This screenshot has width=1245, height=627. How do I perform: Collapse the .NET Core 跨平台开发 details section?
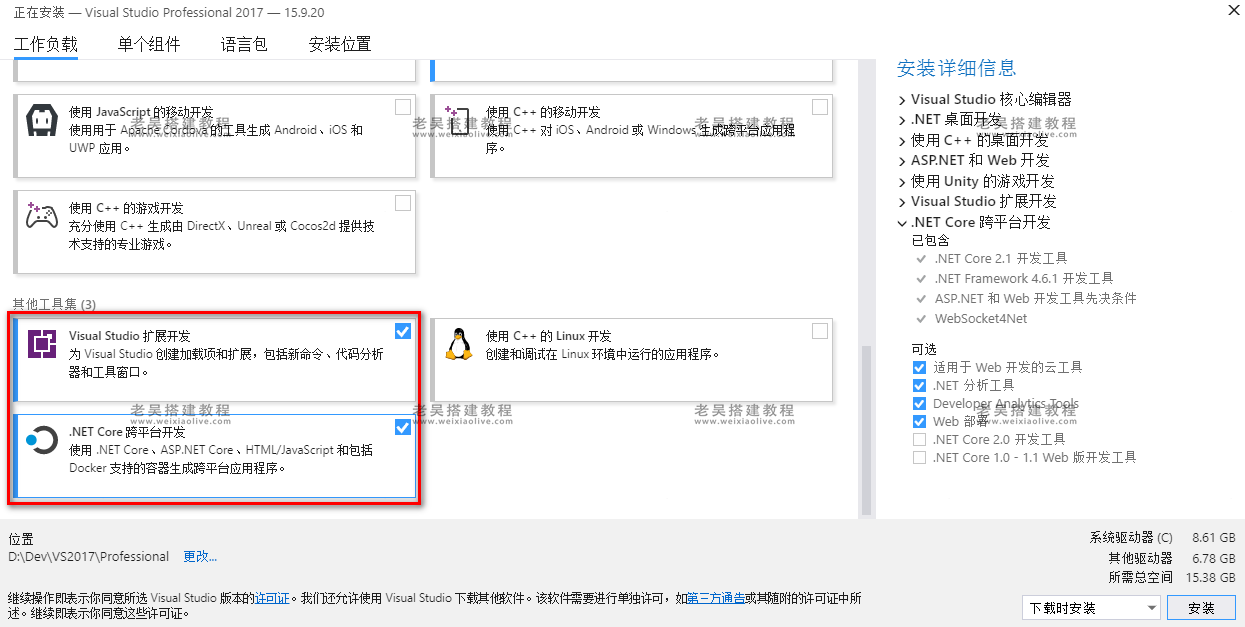(x=902, y=222)
